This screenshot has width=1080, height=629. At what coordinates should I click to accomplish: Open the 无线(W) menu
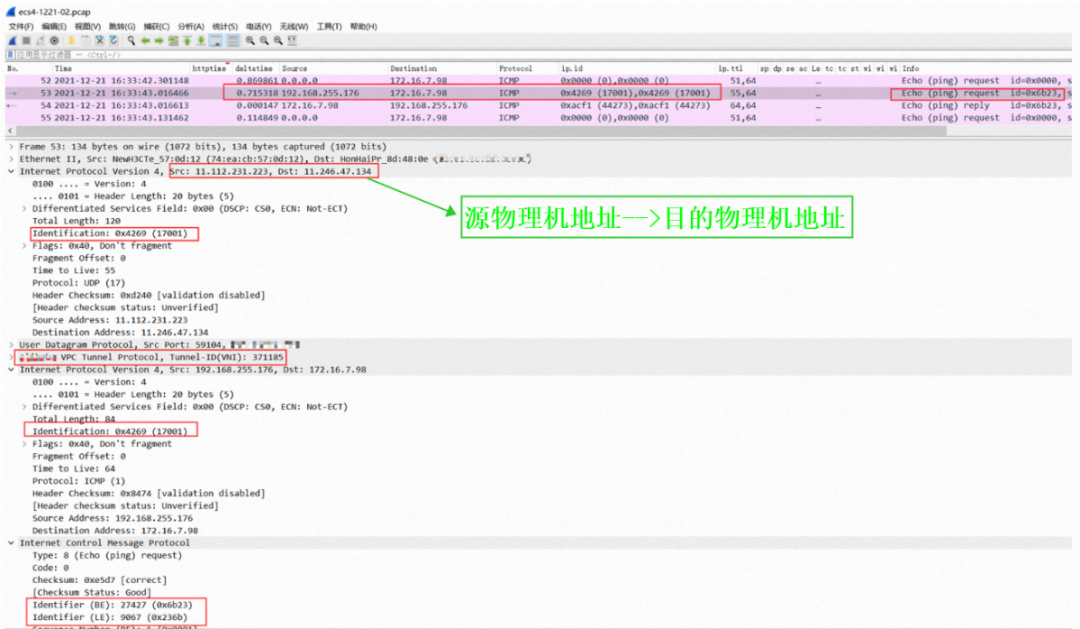(293, 26)
